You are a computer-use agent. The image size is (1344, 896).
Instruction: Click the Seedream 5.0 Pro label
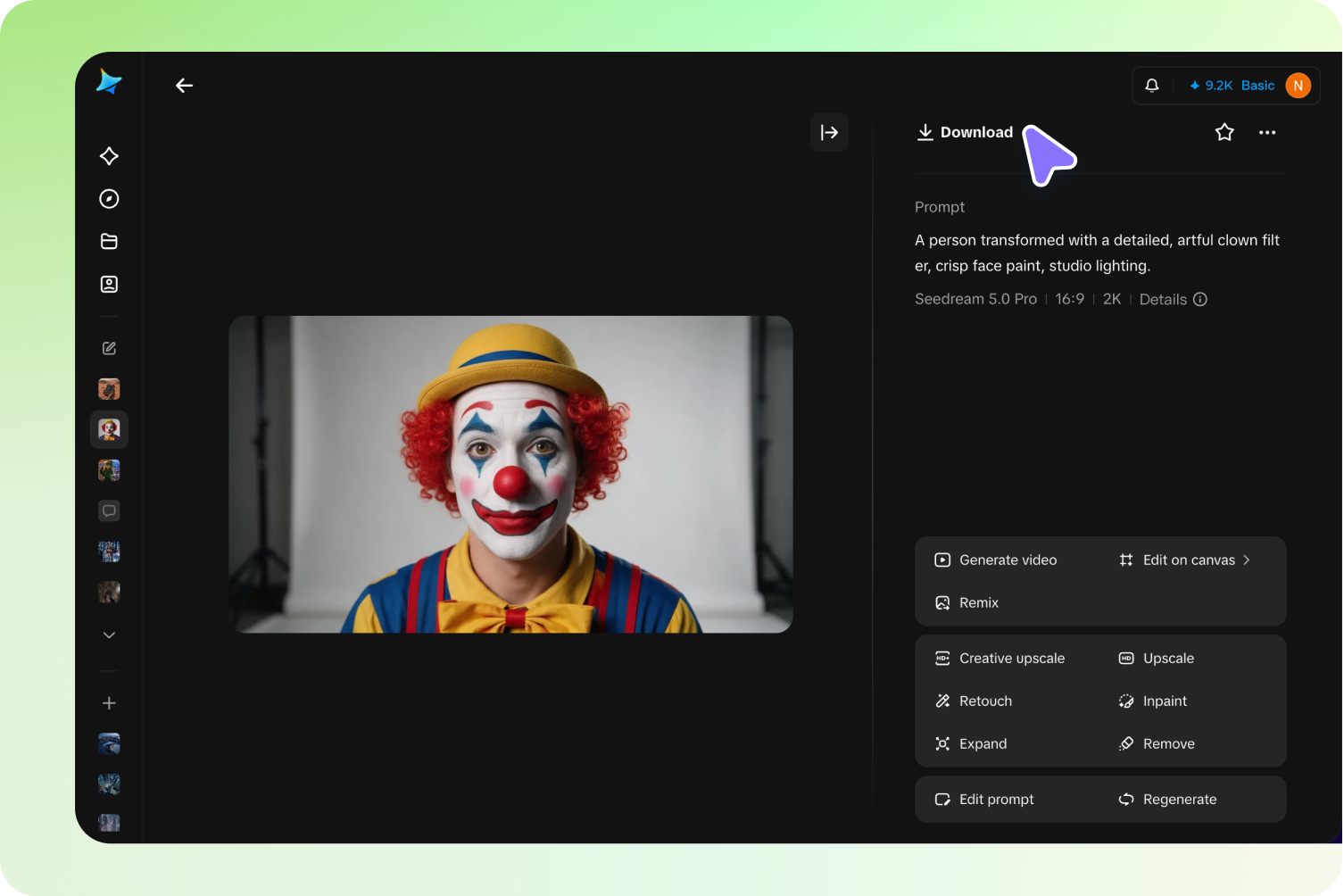[975, 300]
